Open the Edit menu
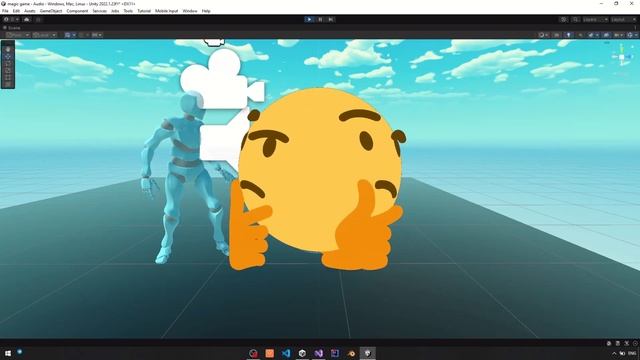This screenshot has height=360, width=640. pos(16,11)
